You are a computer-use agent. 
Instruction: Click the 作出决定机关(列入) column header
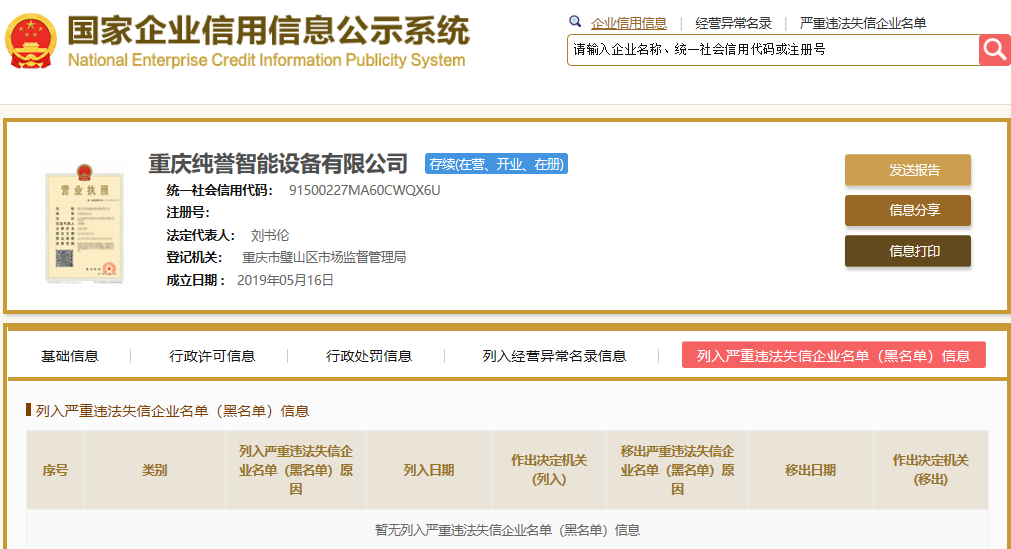click(x=549, y=470)
